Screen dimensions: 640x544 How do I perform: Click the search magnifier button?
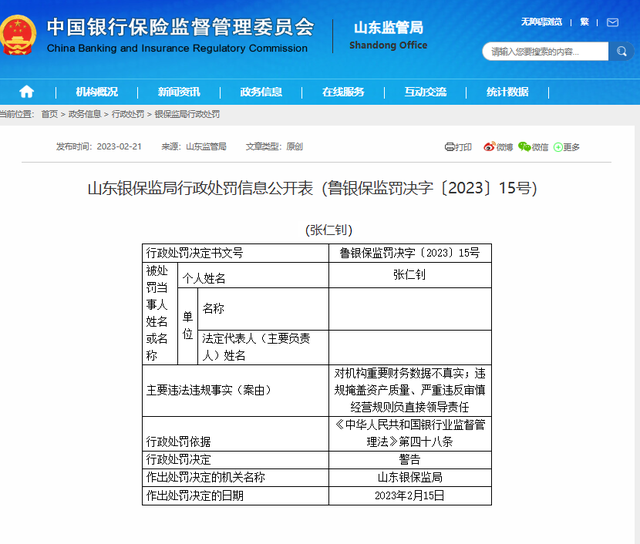[x=622, y=51]
